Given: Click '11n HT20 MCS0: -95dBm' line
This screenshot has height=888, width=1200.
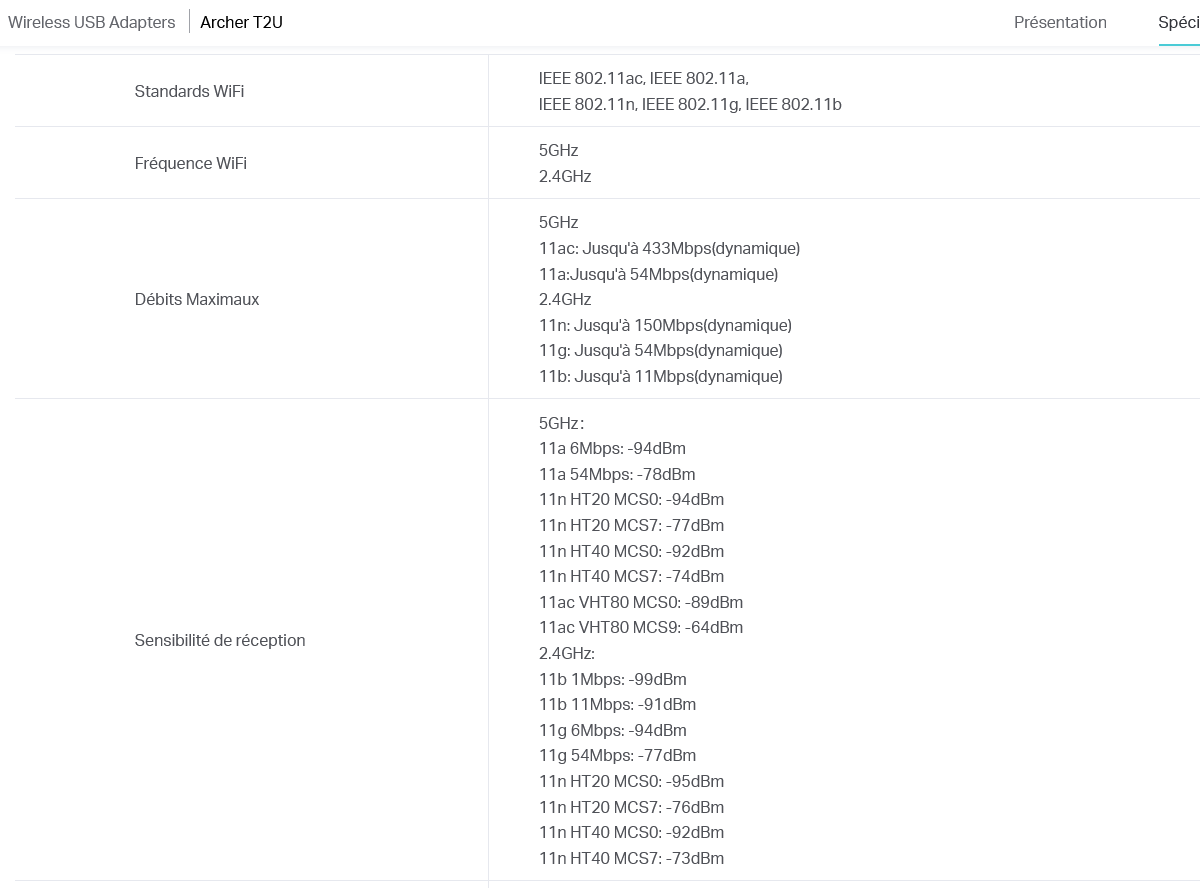Looking at the screenshot, I should pyautogui.click(x=631, y=781).
